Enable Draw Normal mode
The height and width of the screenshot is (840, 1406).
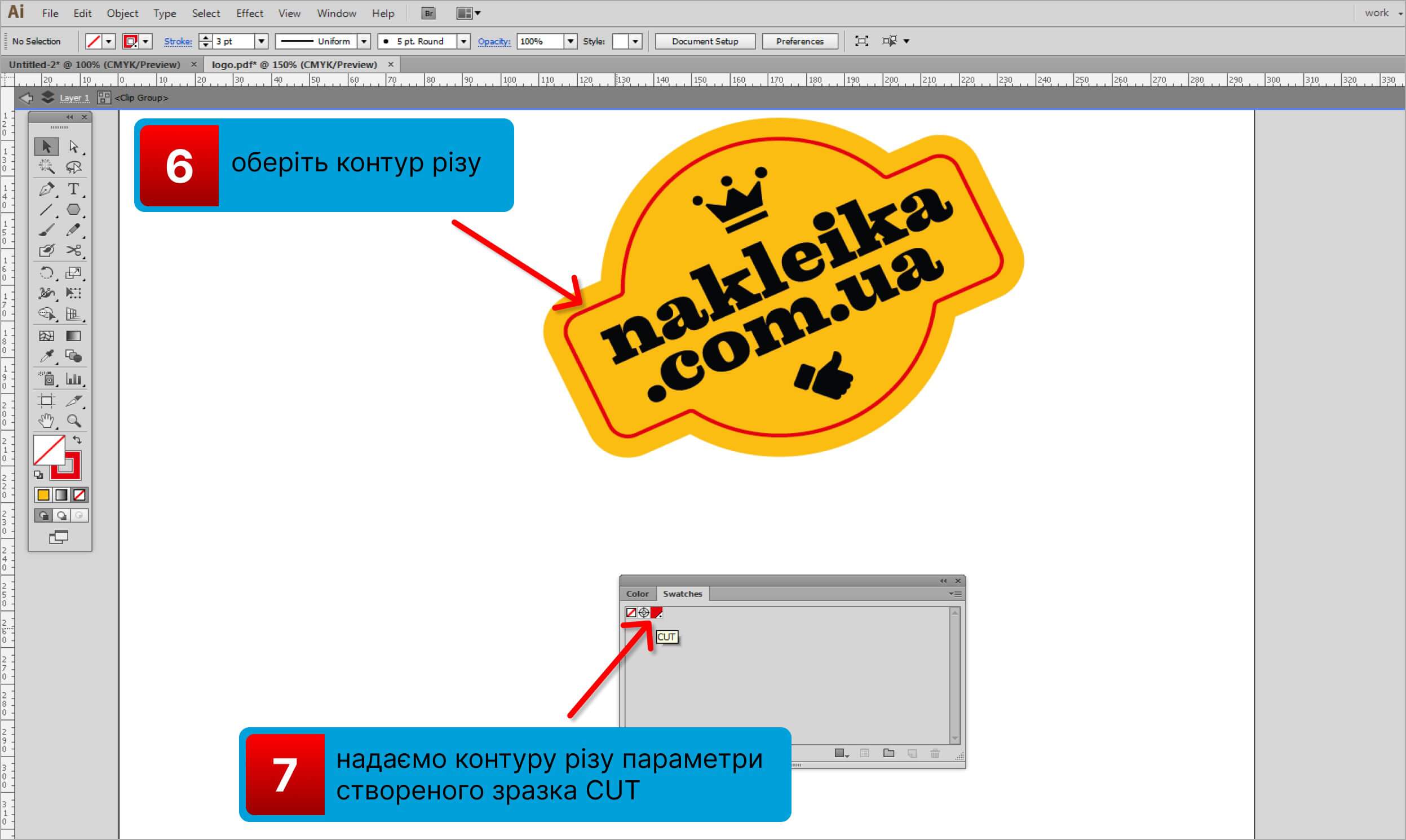pos(43,516)
